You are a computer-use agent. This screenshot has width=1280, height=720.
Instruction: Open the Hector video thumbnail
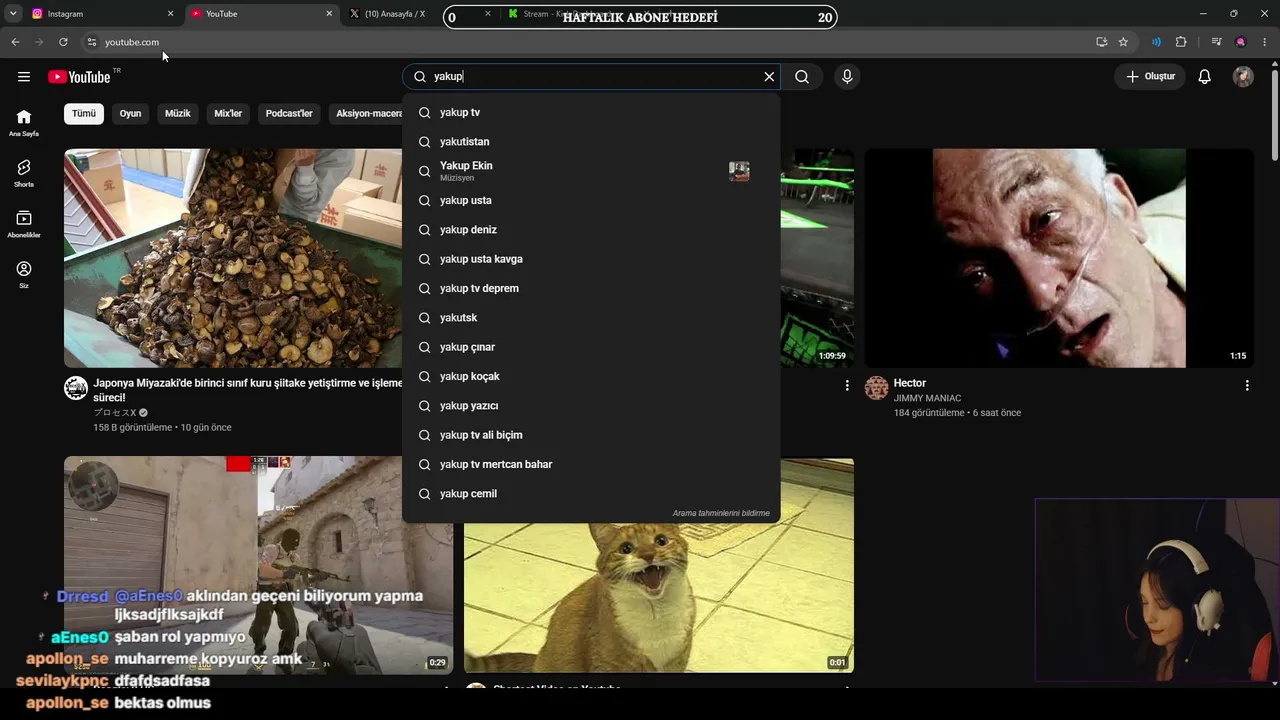tap(1059, 258)
